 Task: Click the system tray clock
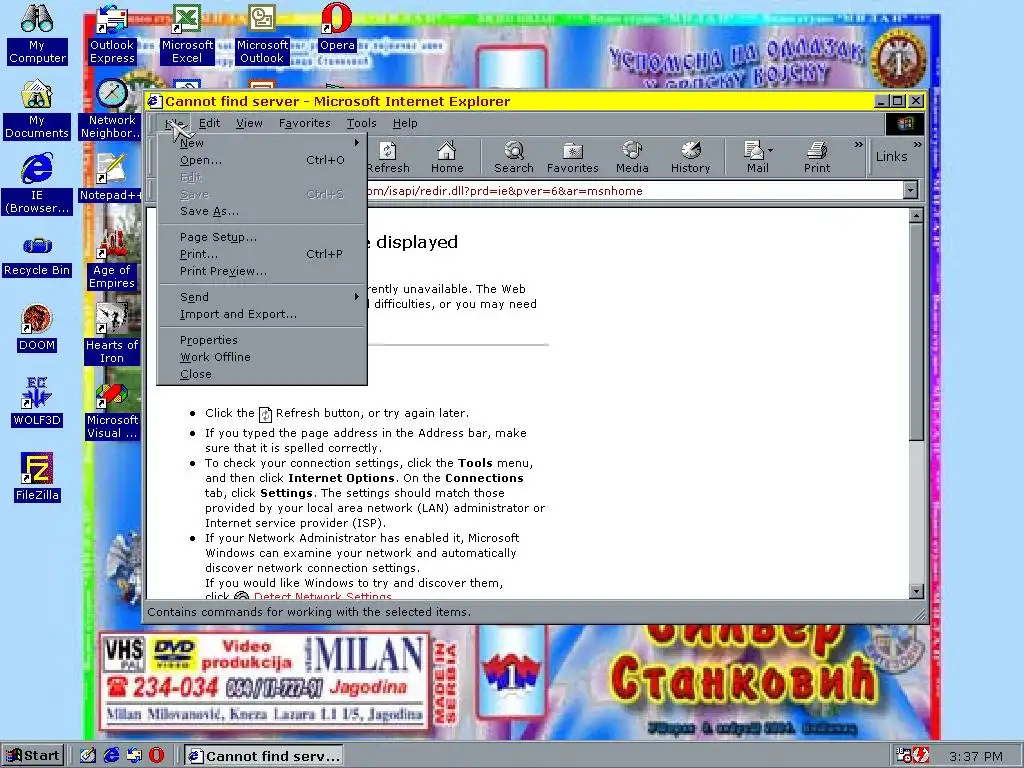(976, 756)
